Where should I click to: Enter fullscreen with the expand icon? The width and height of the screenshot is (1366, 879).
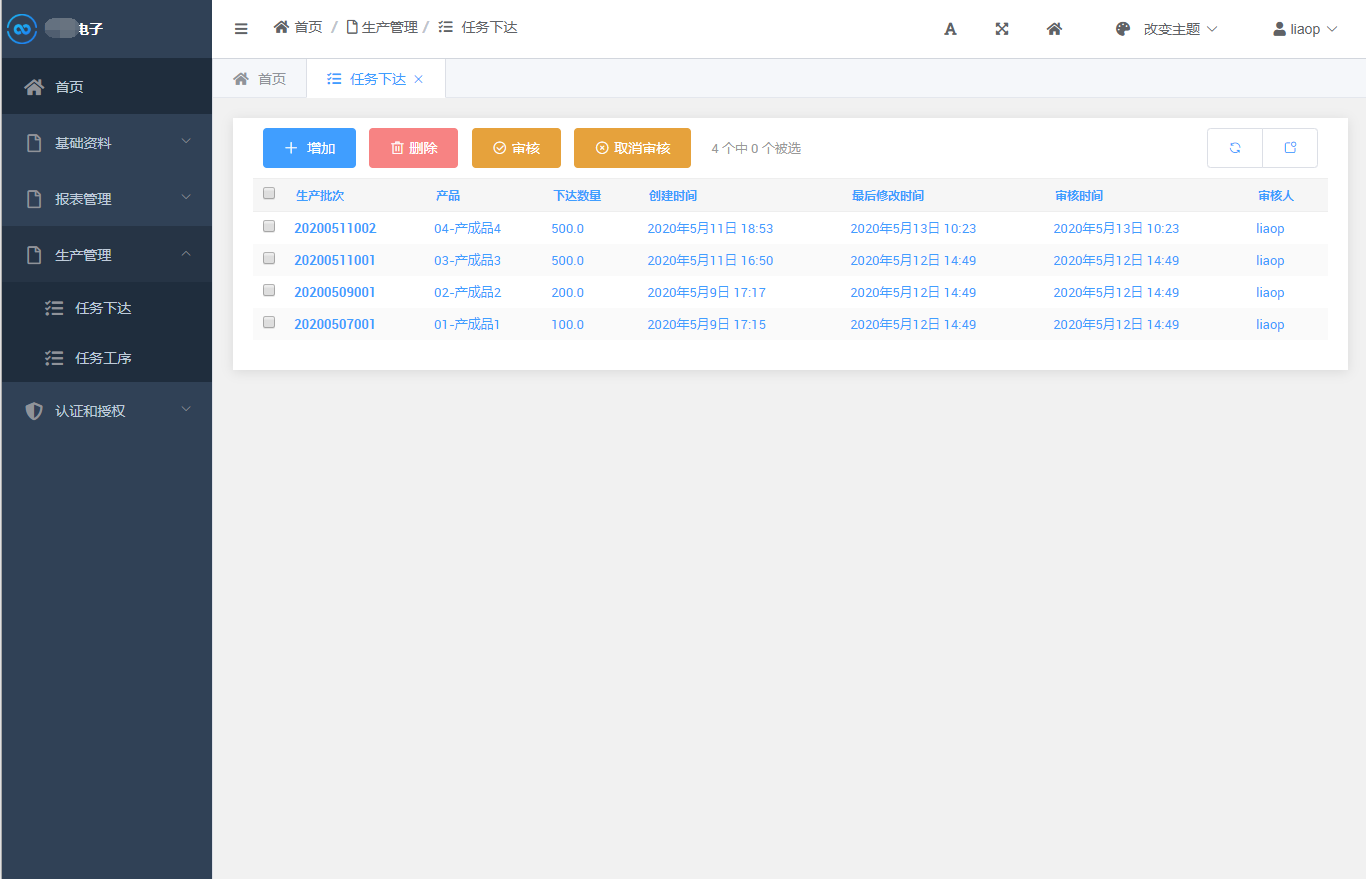point(1002,29)
